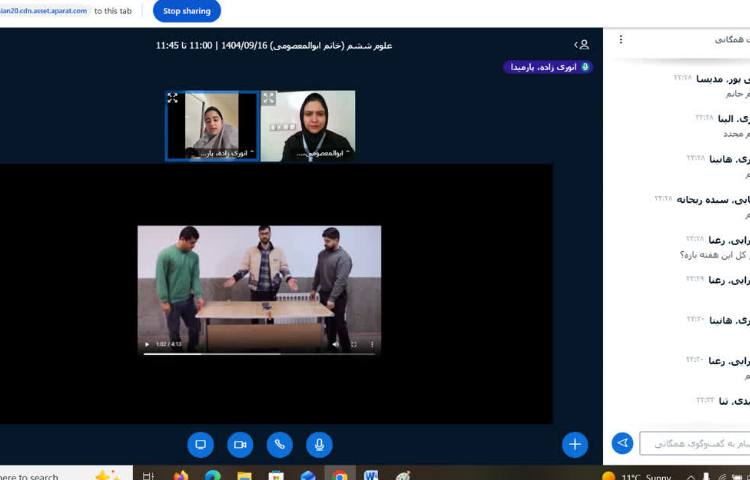Screen dimensions: 750x480
Task: Open Chrome from the taskbar
Action: tap(340, 474)
